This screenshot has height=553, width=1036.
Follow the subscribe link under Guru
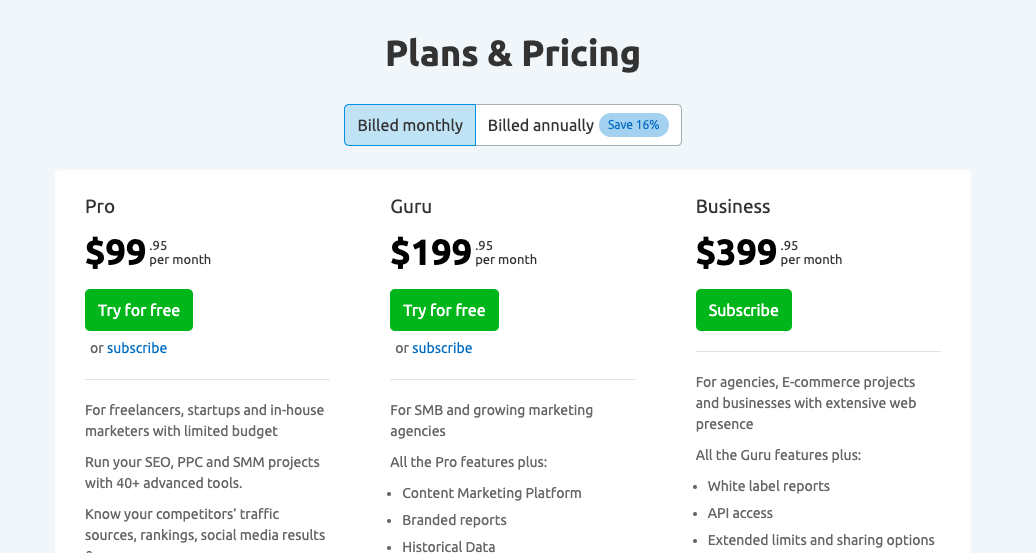[x=442, y=348]
